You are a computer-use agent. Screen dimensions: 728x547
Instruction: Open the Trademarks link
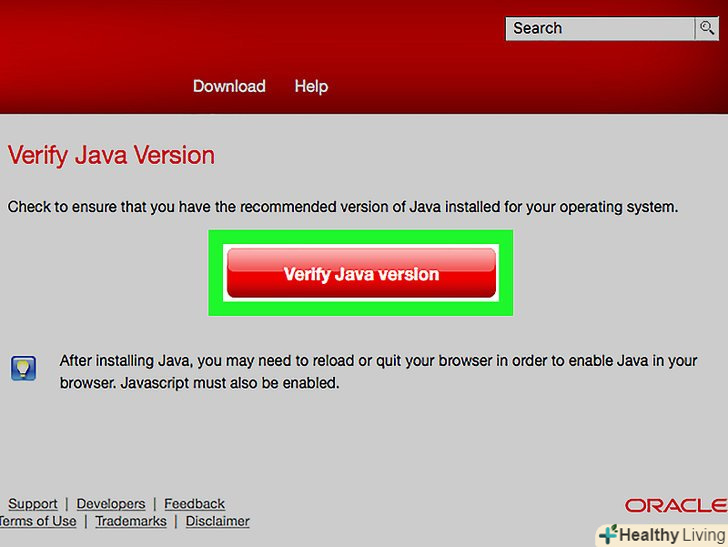131,521
